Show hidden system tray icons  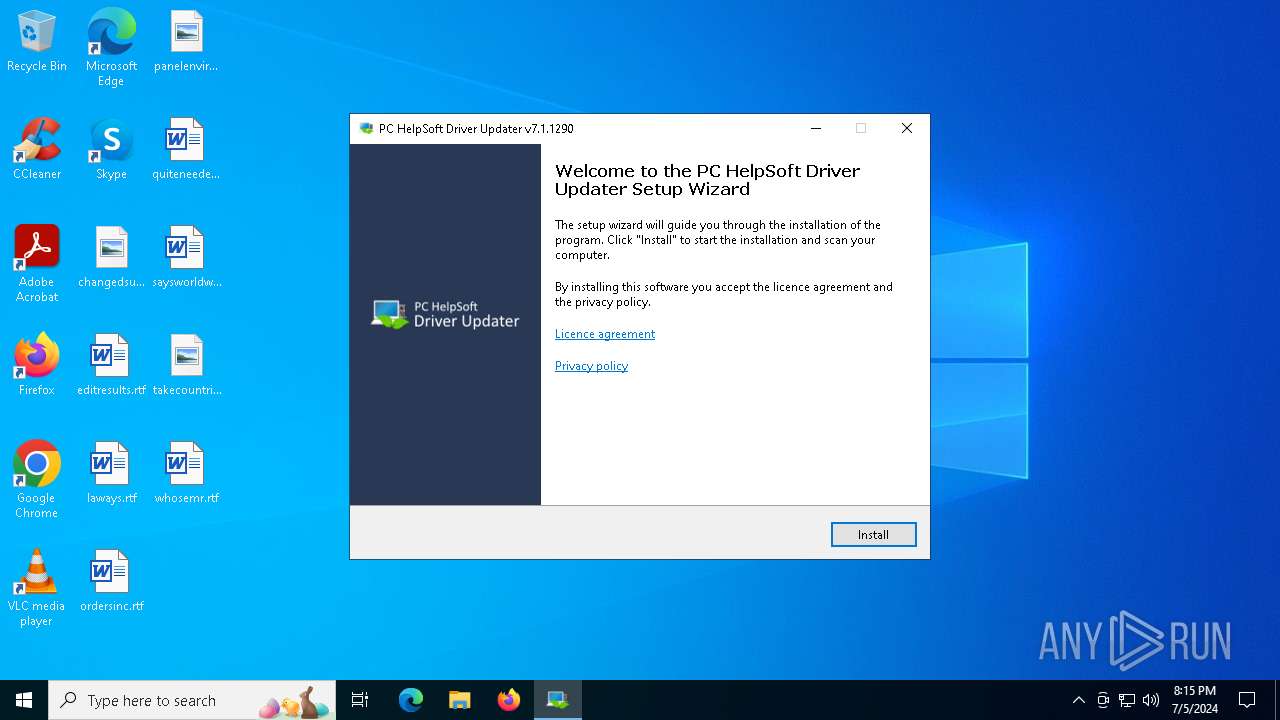tap(1078, 700)
